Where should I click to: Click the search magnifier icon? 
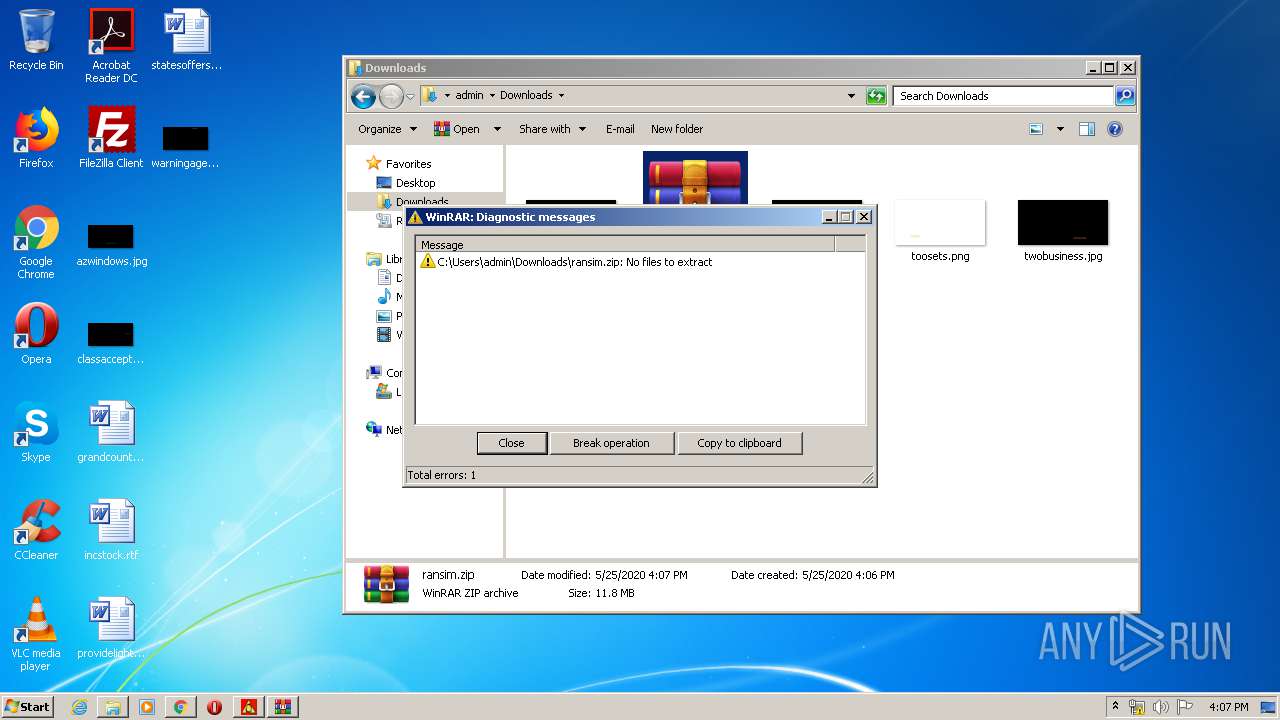coord(1125,96)
